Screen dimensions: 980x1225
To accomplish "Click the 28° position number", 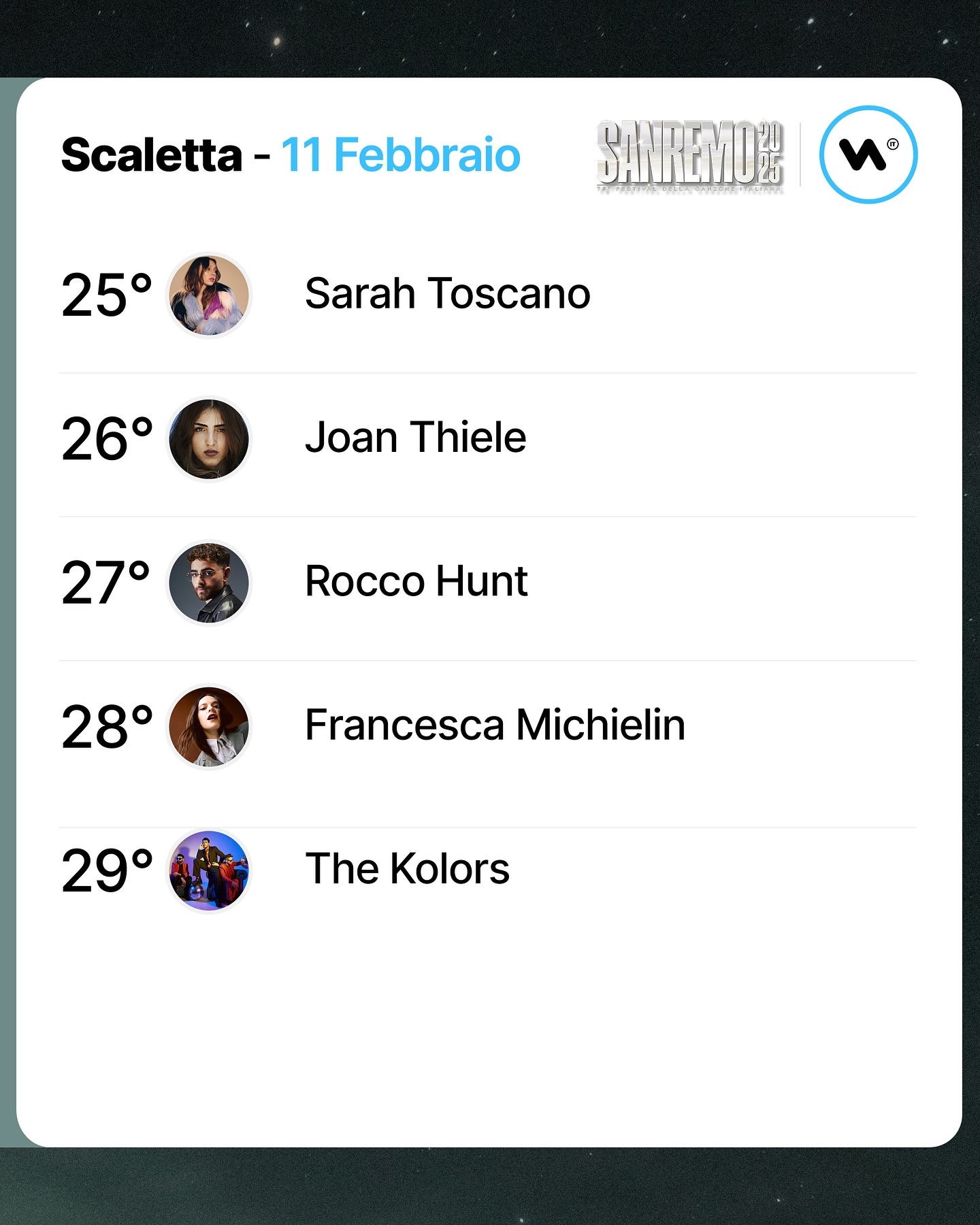I will (x=107, y=727).
